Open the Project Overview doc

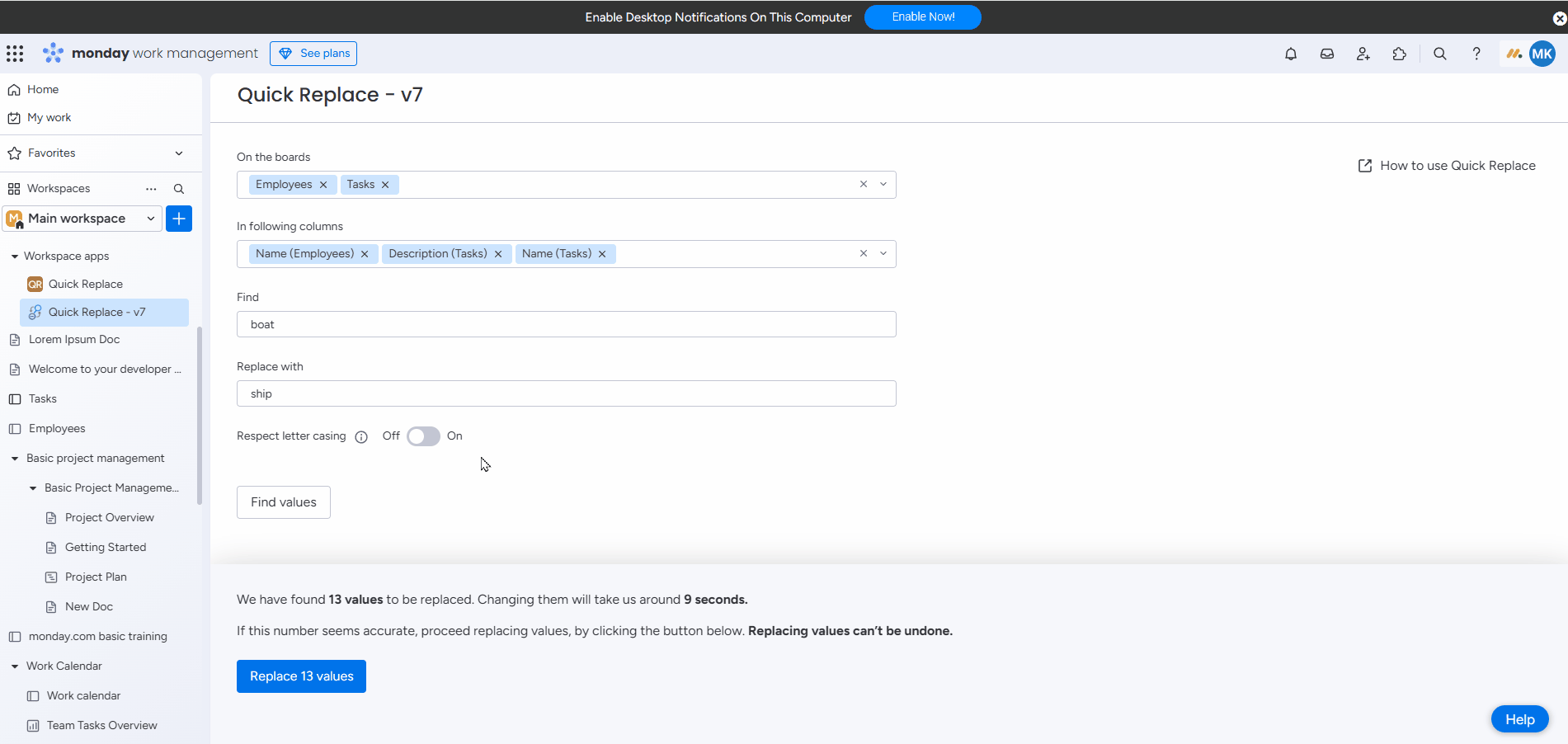click(x=110, y=518)
